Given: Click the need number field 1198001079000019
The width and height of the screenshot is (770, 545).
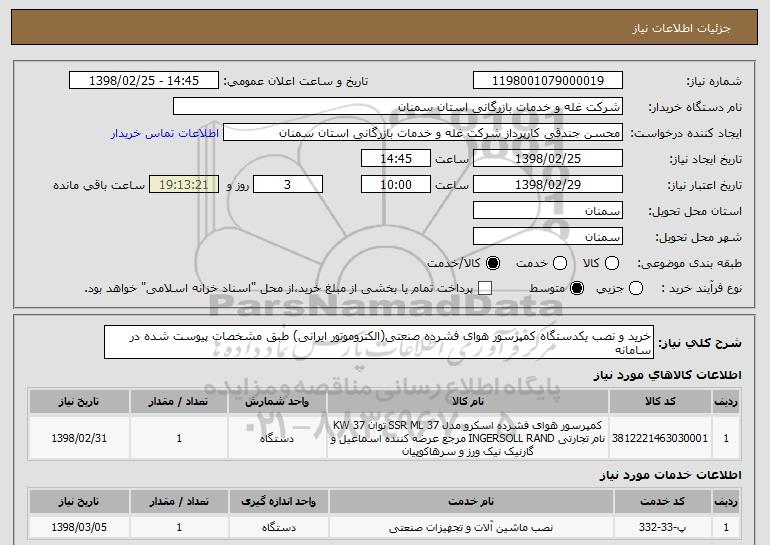Looking at the screenshot, I should tap(548, 81).
